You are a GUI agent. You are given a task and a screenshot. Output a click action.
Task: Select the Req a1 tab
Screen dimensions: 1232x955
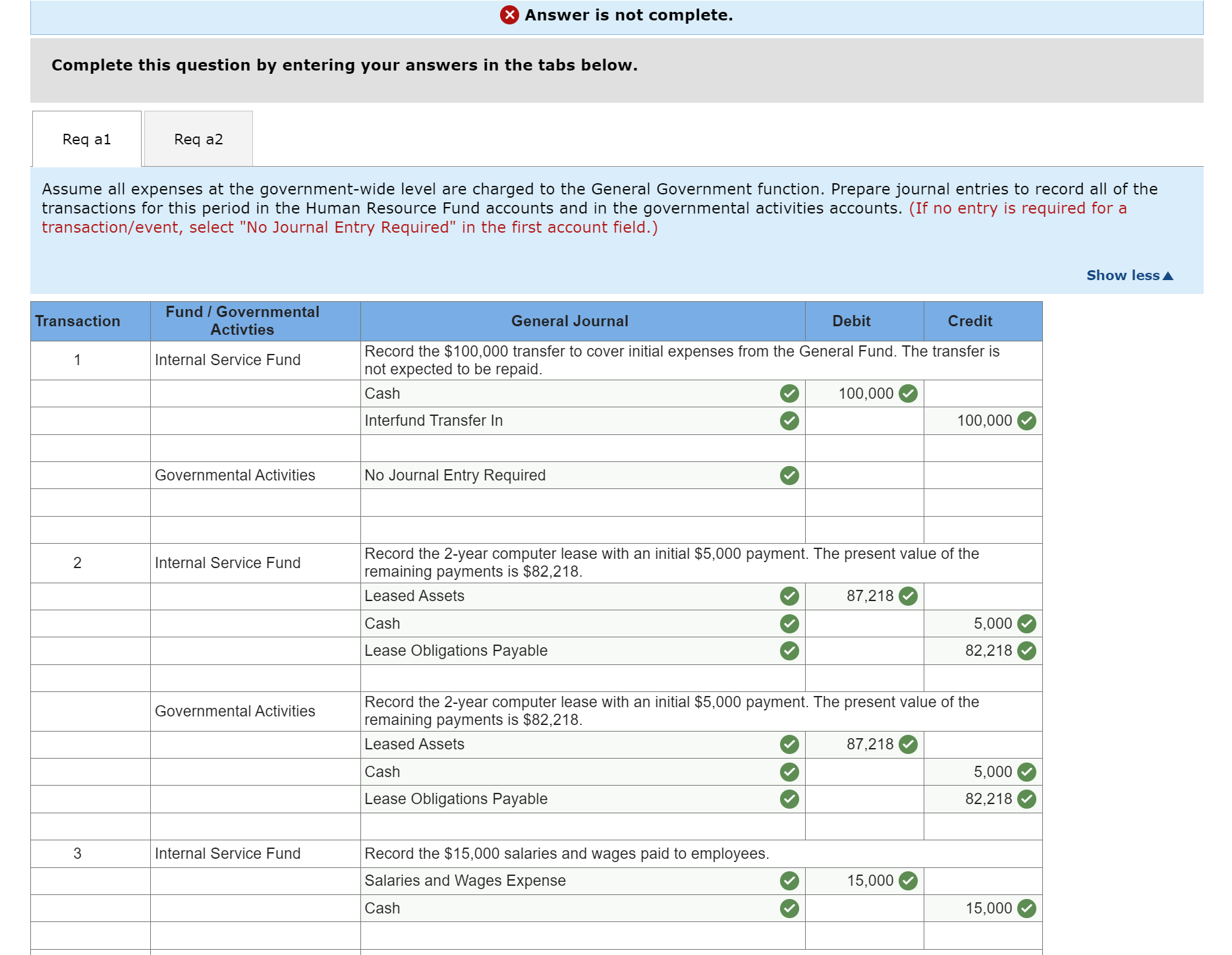(88, 139)
